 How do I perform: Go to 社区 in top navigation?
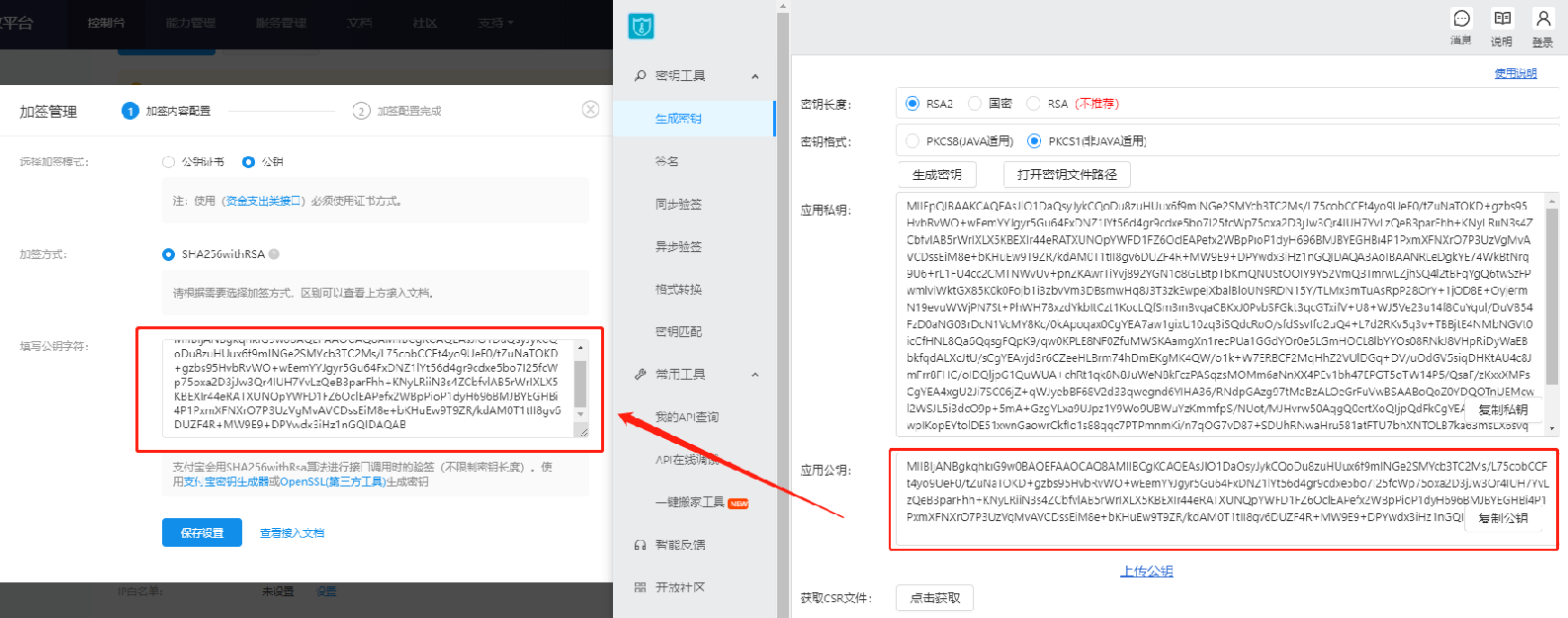point(425,23)
